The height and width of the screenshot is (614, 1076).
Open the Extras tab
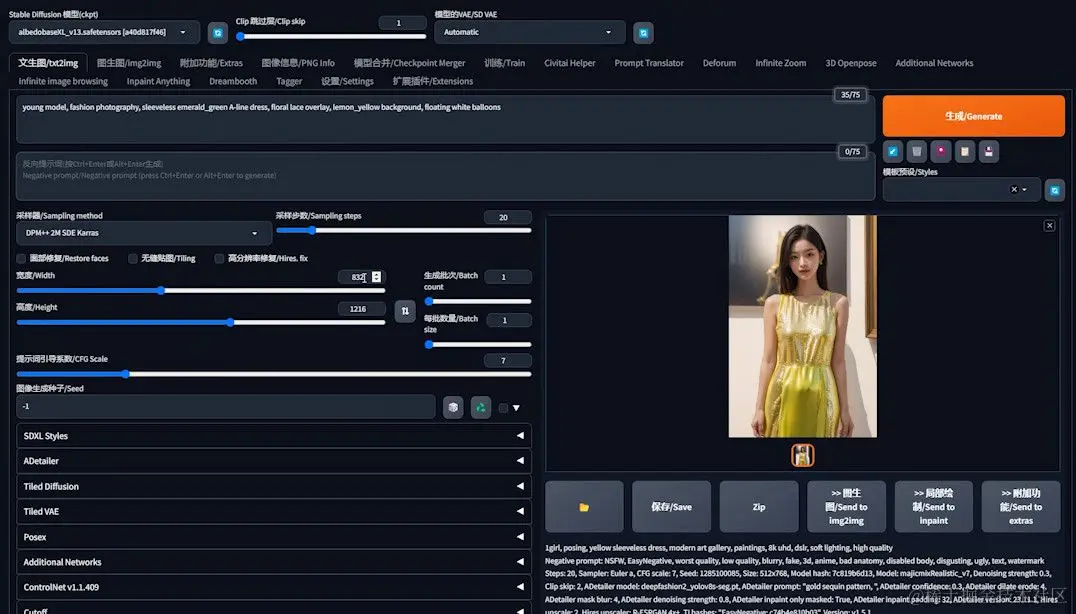click(x=211, y=63)
